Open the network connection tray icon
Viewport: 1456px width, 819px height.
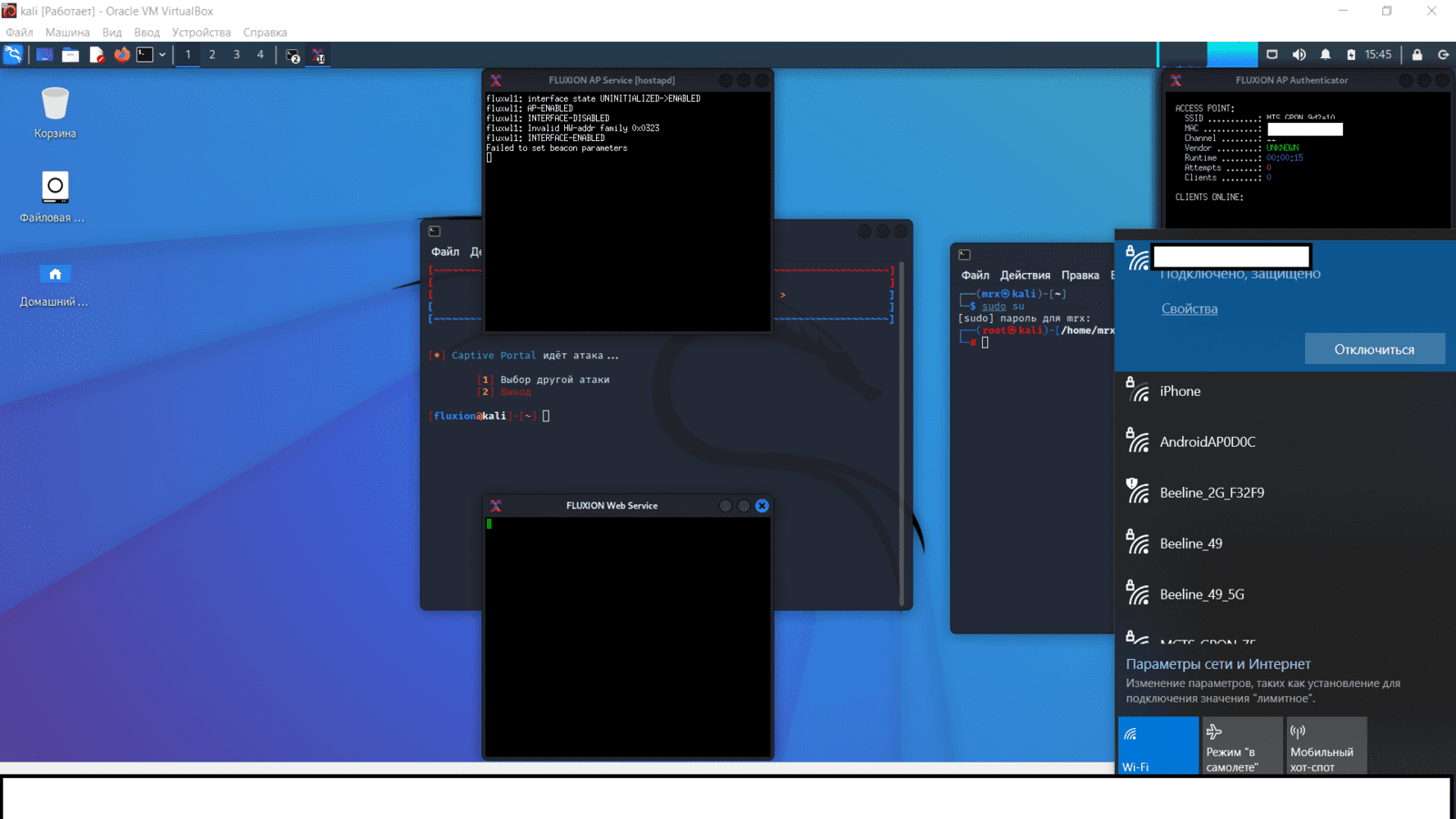click(x=1272, y=55)
